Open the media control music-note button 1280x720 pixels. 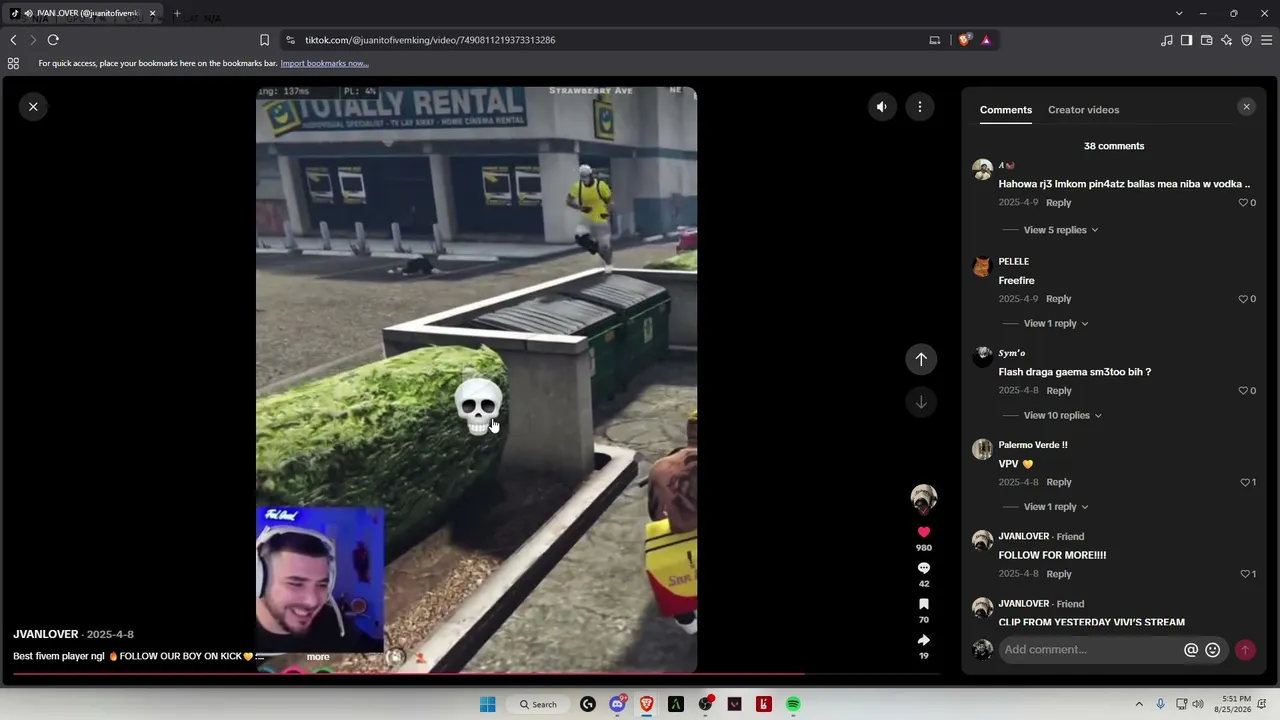click(x=1167, y=40)
